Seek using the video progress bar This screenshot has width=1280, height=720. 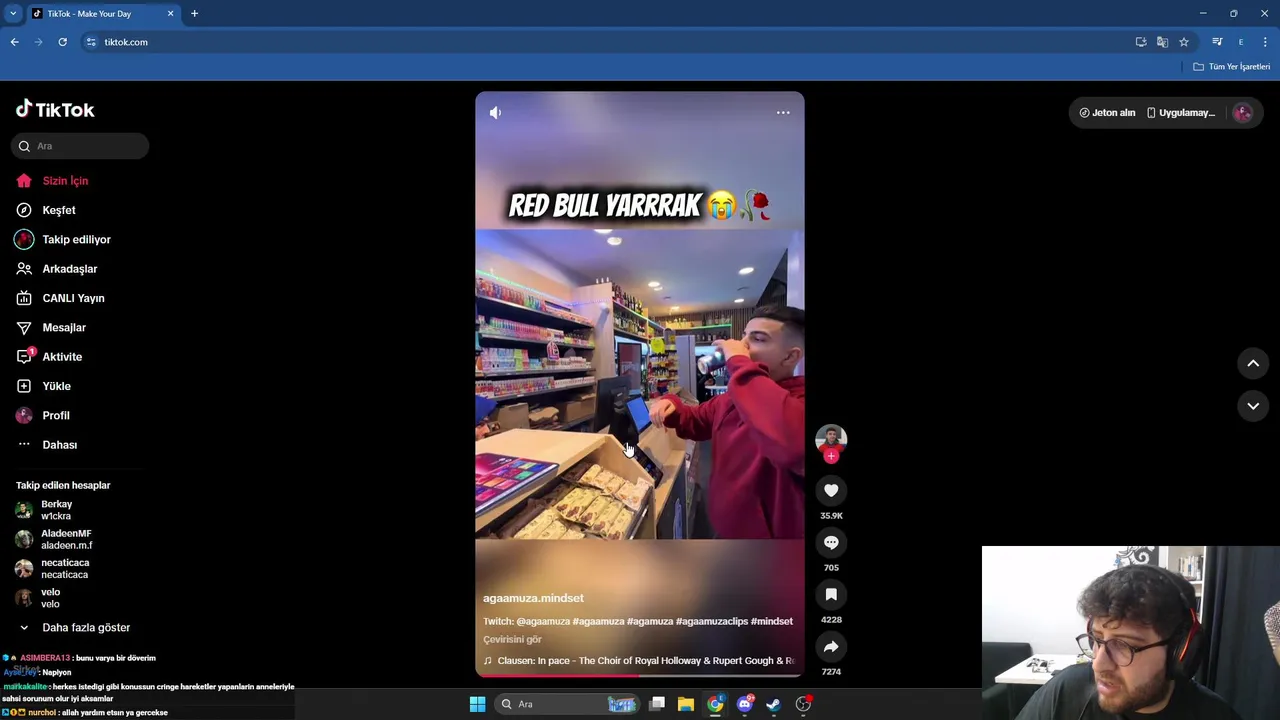[640, 675]
